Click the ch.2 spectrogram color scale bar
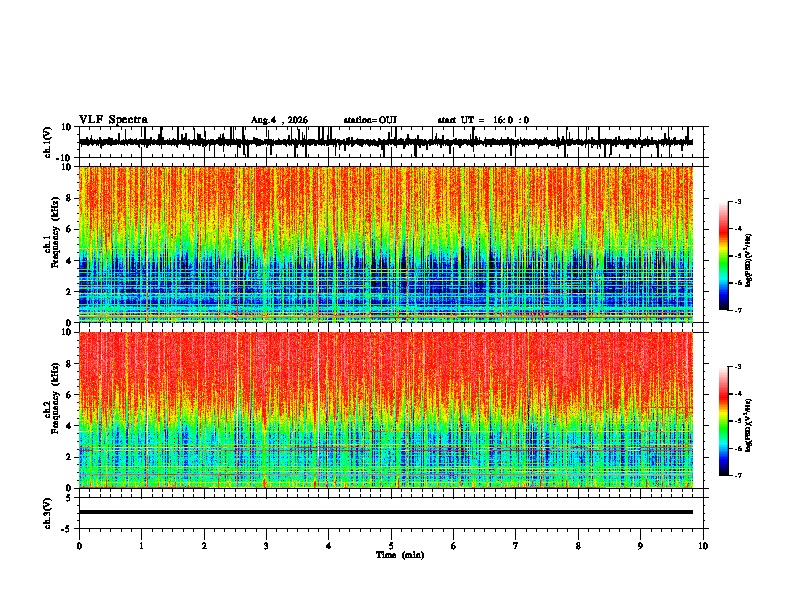The width and height of the screenshot is (792, 612). [x=724, y=421]
